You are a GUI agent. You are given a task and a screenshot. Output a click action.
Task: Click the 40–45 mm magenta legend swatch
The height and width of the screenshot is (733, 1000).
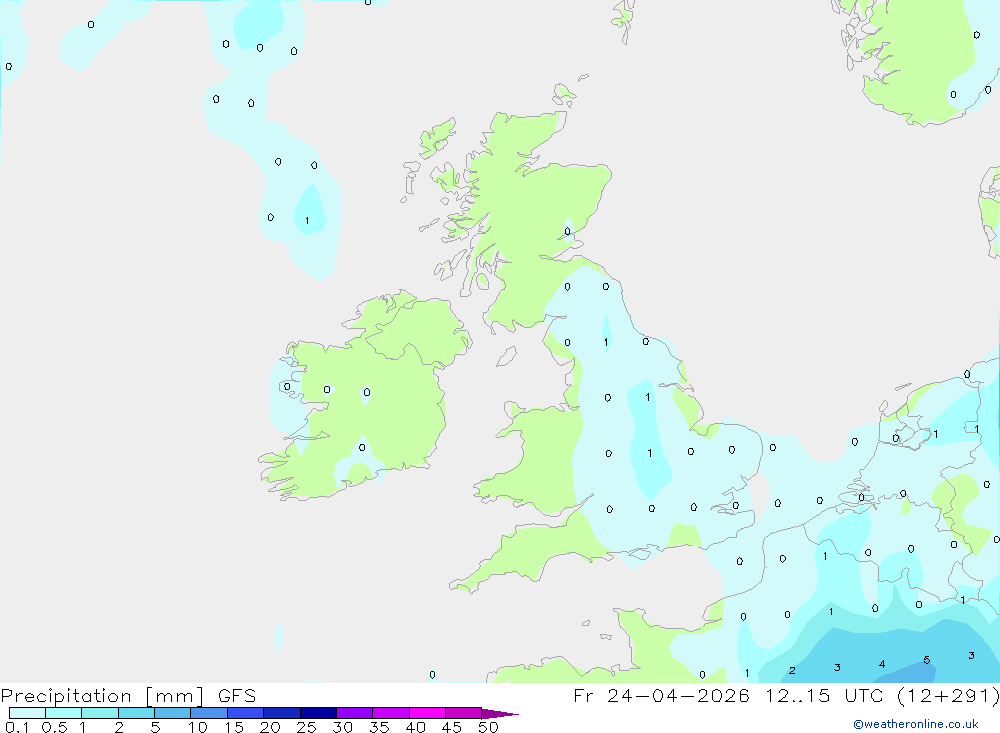point(427,713)
